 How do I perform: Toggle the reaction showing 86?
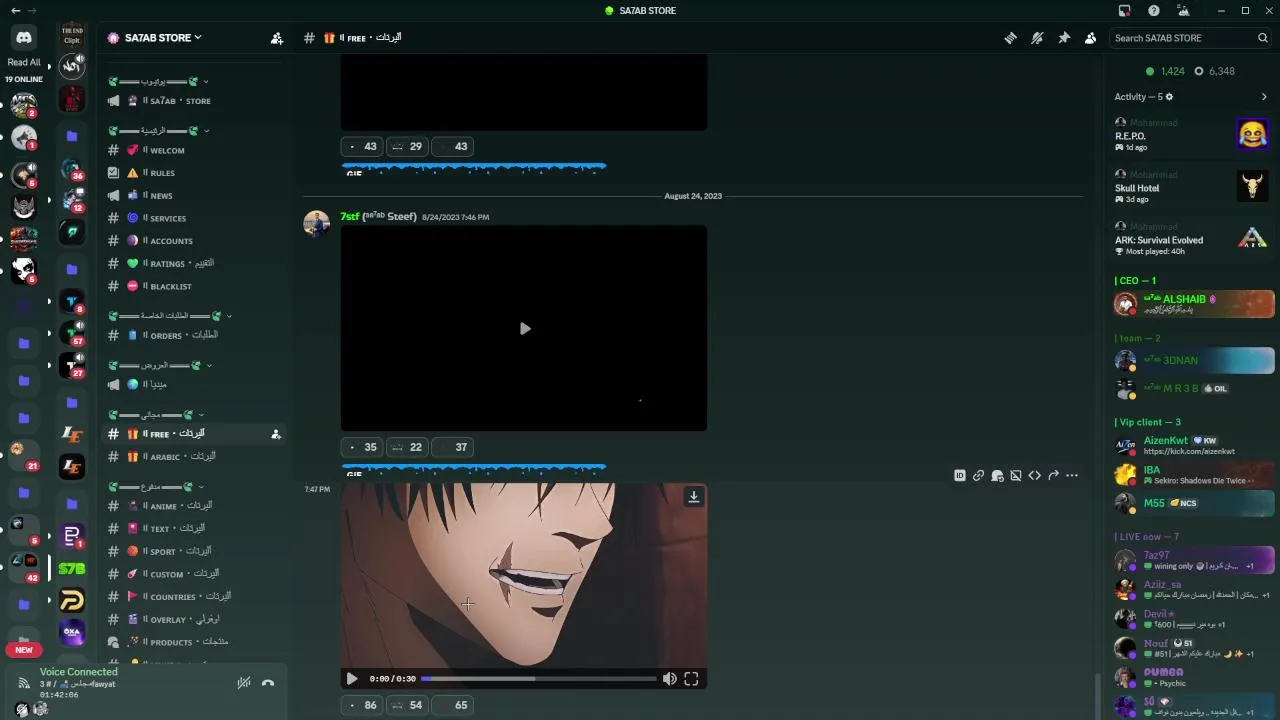(362, 705)
